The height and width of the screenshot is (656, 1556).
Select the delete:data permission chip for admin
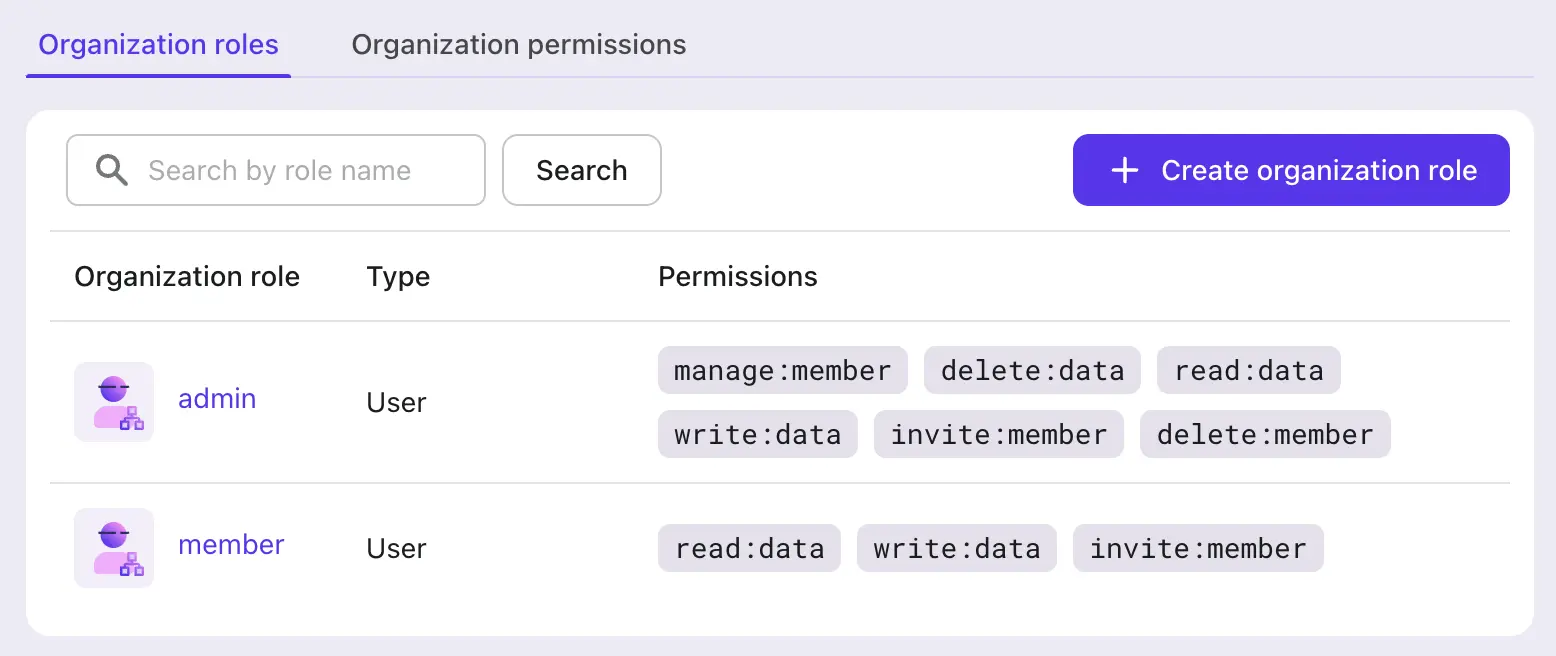tap(1031, 370)
